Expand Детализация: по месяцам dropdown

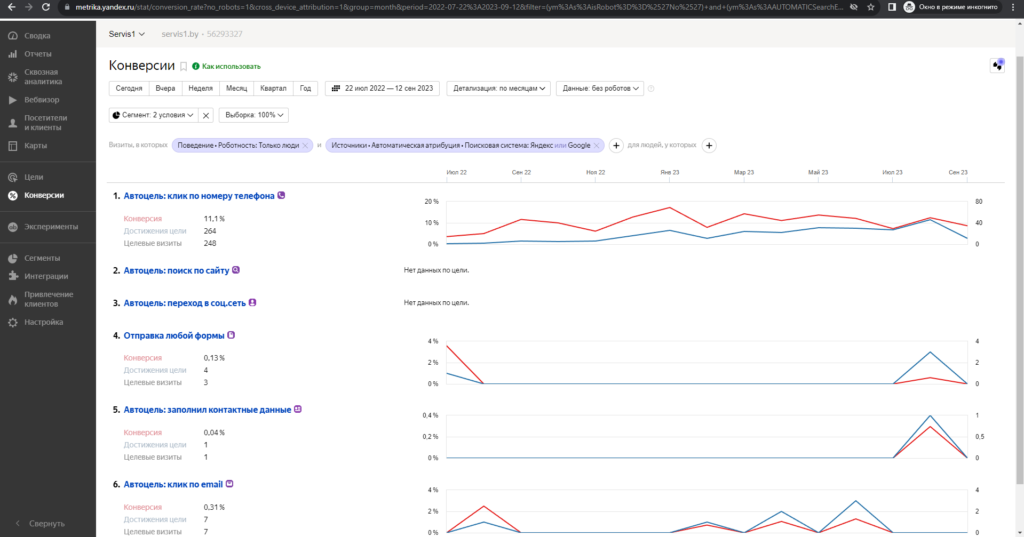coord(499,88)
